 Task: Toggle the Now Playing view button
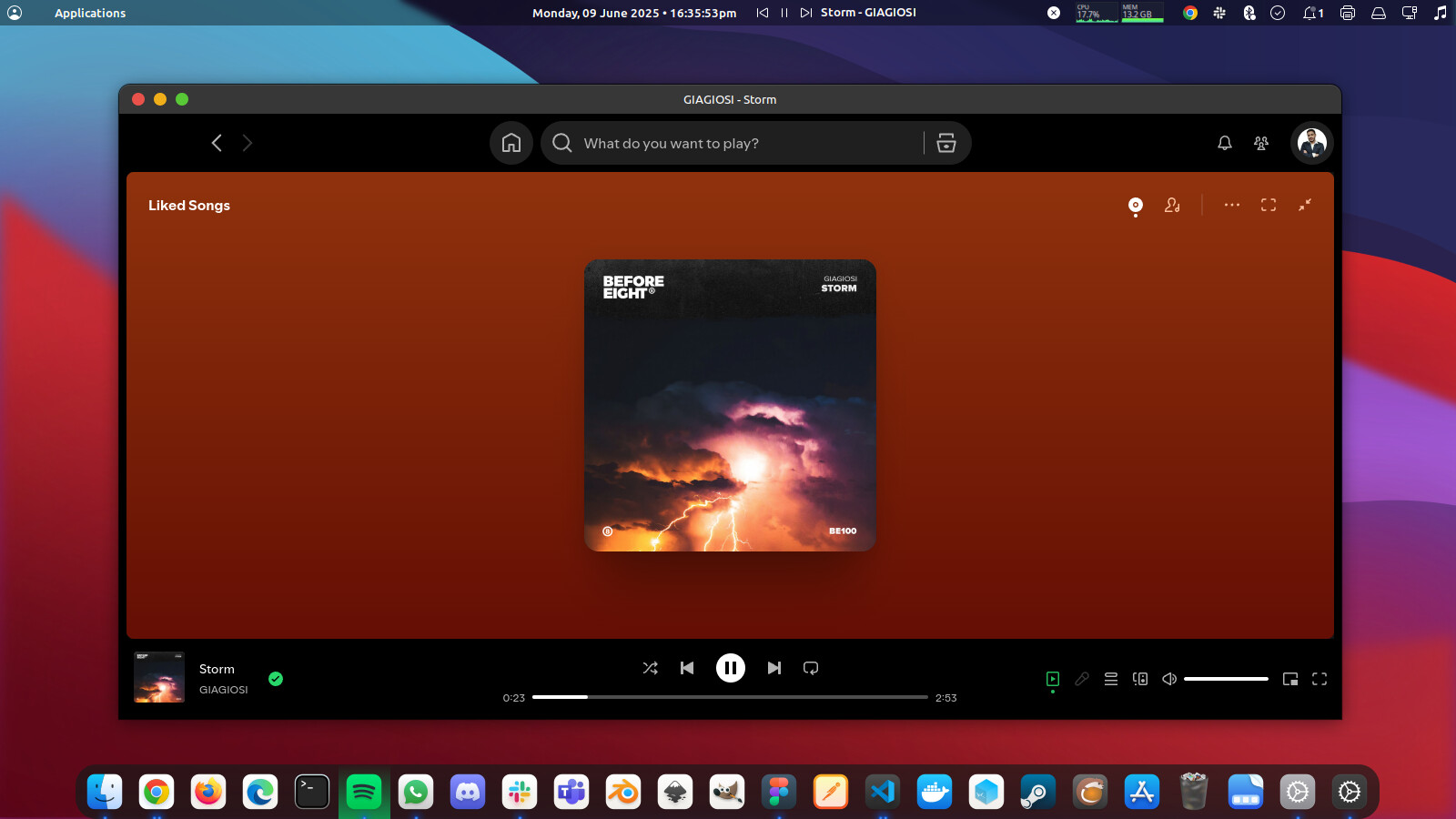[1053, 679]
